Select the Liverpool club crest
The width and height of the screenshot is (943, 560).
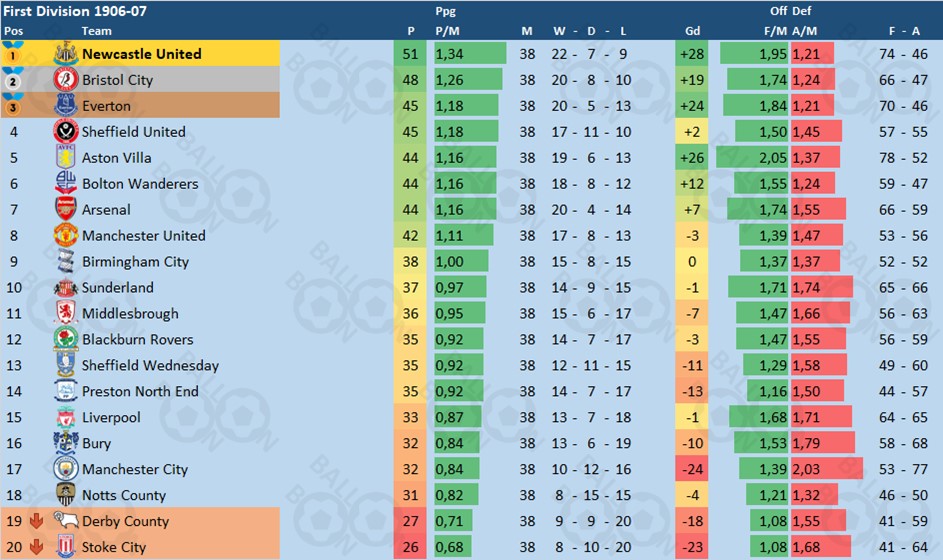66,417
